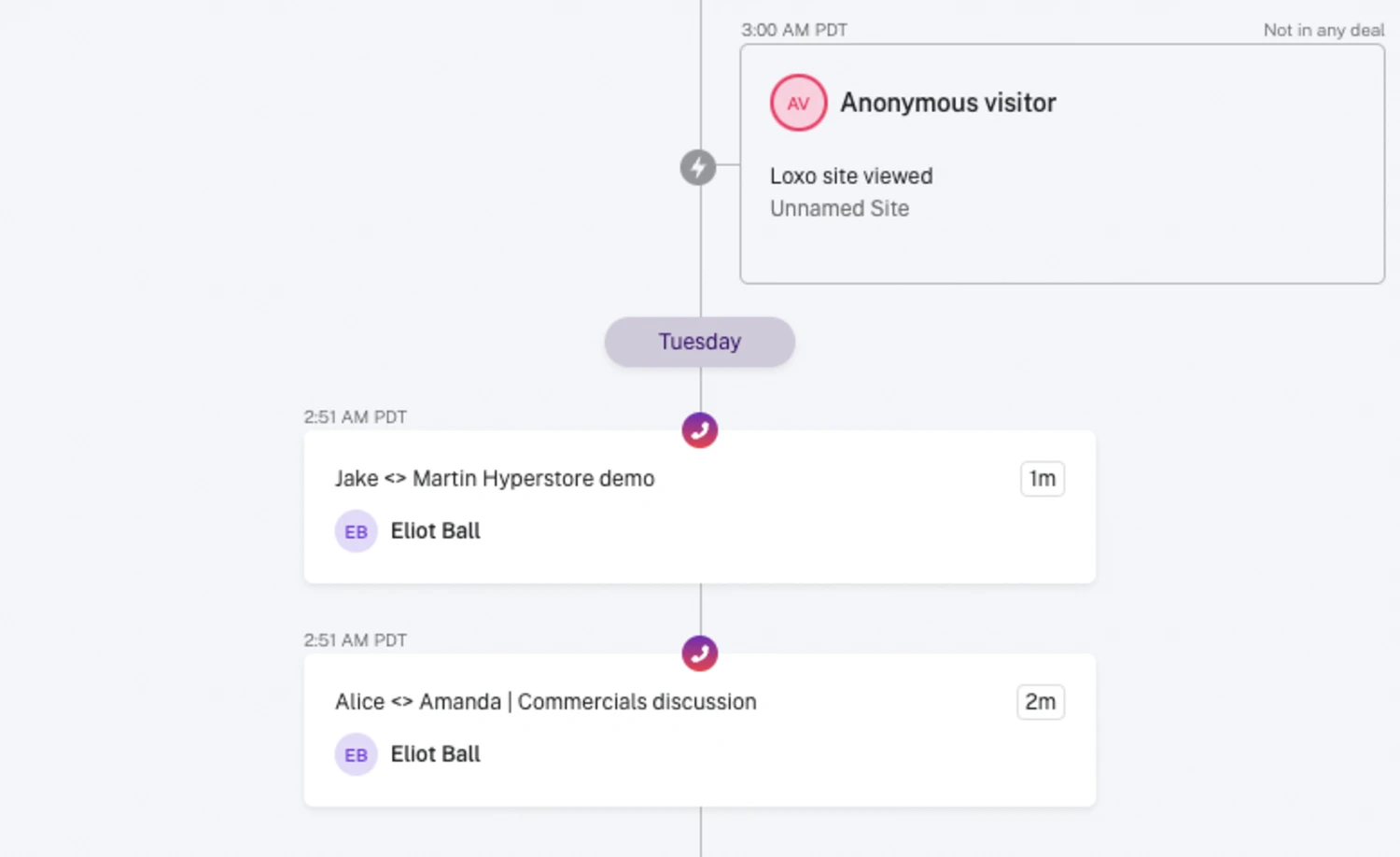This screenshot has width=1400, height=857.
Task: Click the phone icon above Hyperstore demo call
Action: 700,430
